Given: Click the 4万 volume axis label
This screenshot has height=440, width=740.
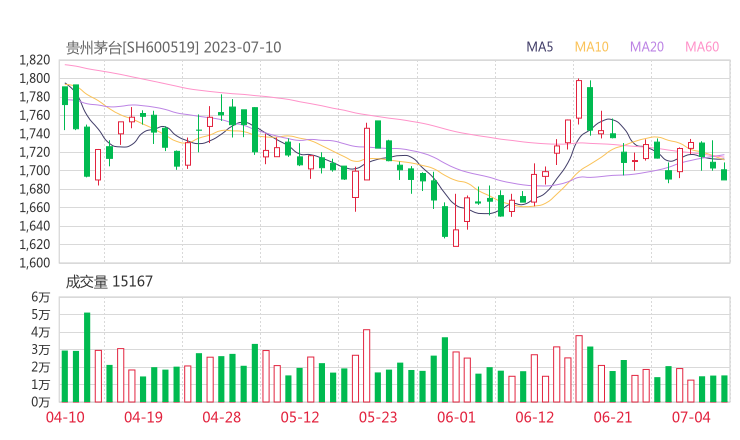Looking at the screenshot, I should click(x=41, y=332).
